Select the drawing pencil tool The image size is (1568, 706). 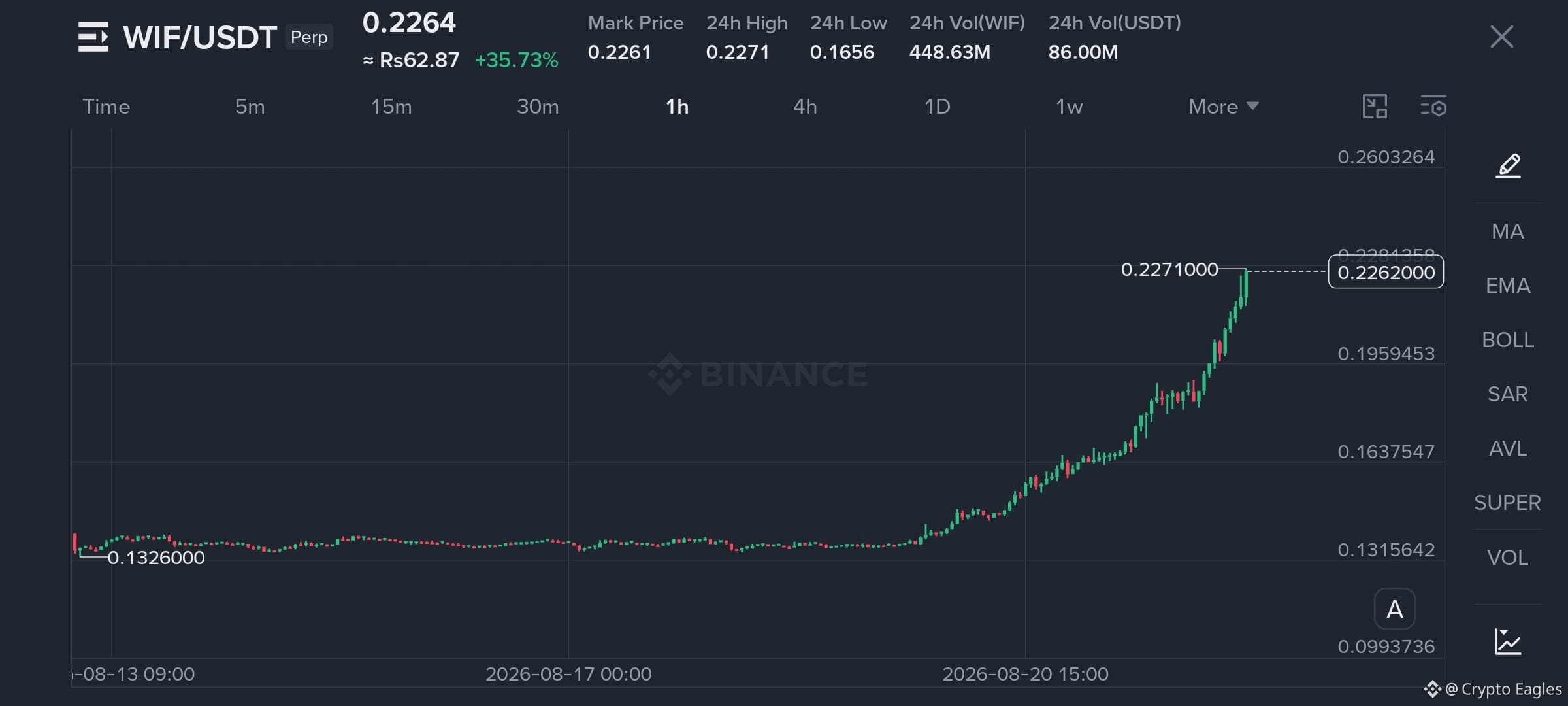(1508, 165)
